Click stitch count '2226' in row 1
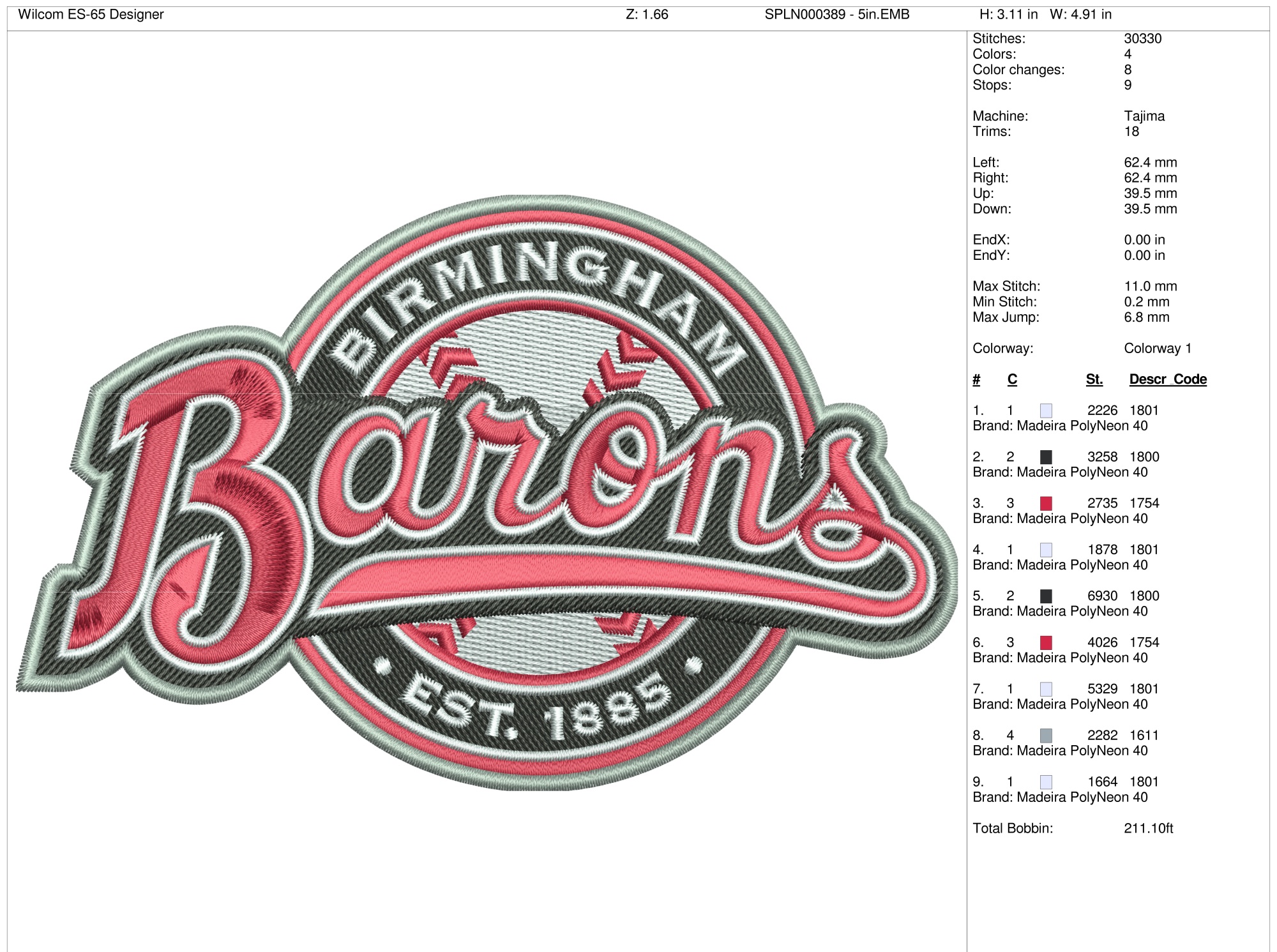Viewport: 1277px width, 952px height. 1103,411
